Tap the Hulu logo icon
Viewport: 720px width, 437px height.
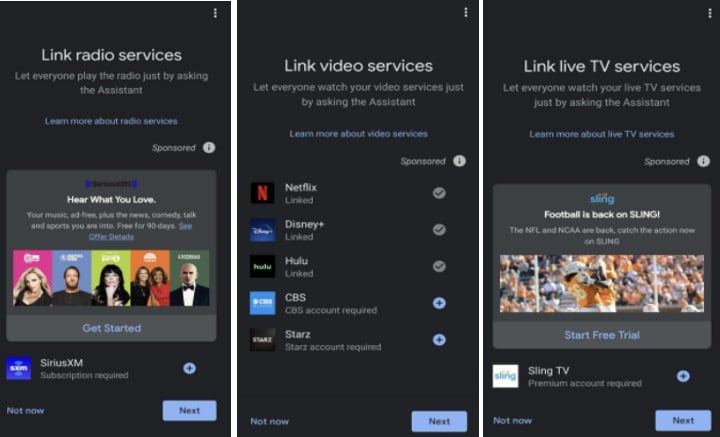click(263, 266)
